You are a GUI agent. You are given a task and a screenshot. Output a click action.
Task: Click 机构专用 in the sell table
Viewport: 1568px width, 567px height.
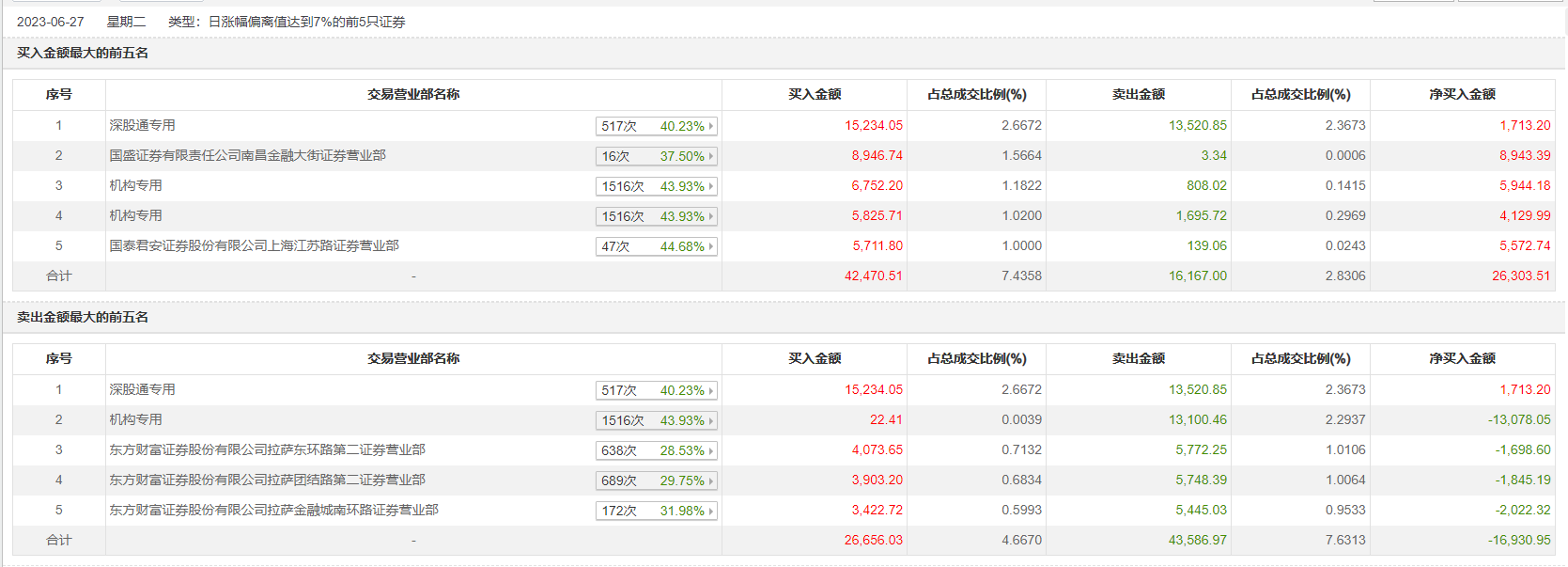135,419
